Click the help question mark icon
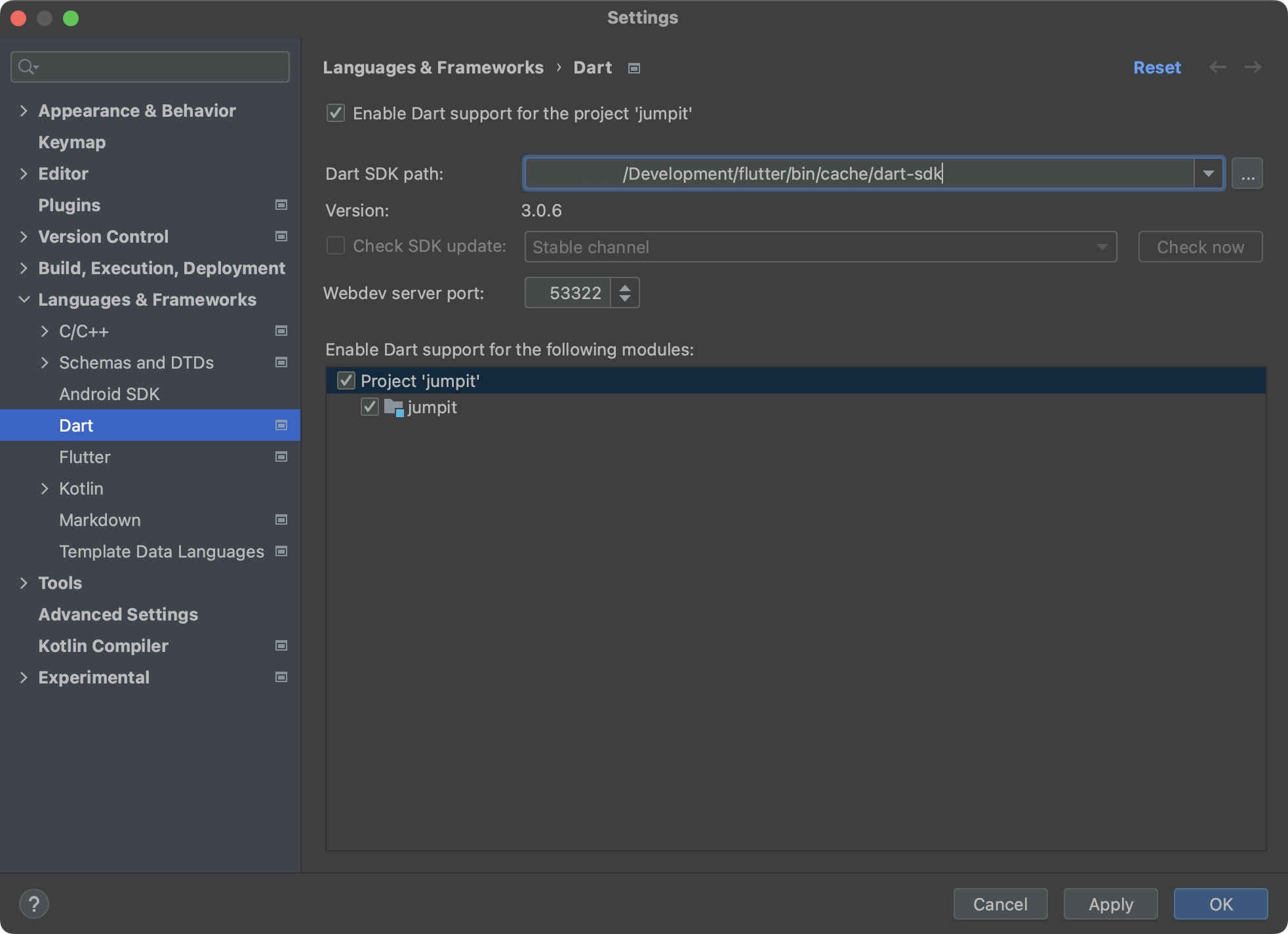 click(x=34, y=903)
